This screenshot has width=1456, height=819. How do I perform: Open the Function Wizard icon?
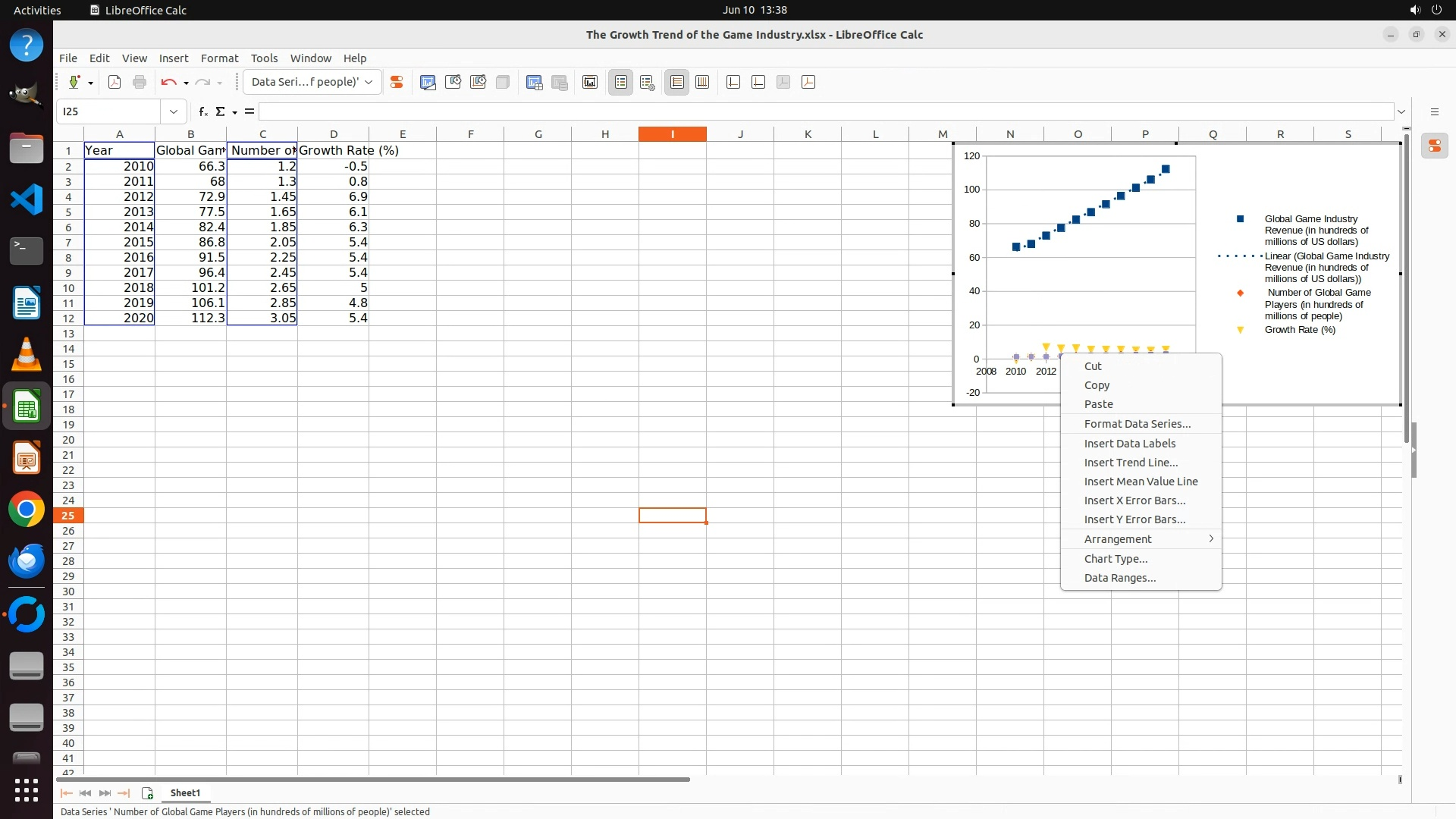202,111
